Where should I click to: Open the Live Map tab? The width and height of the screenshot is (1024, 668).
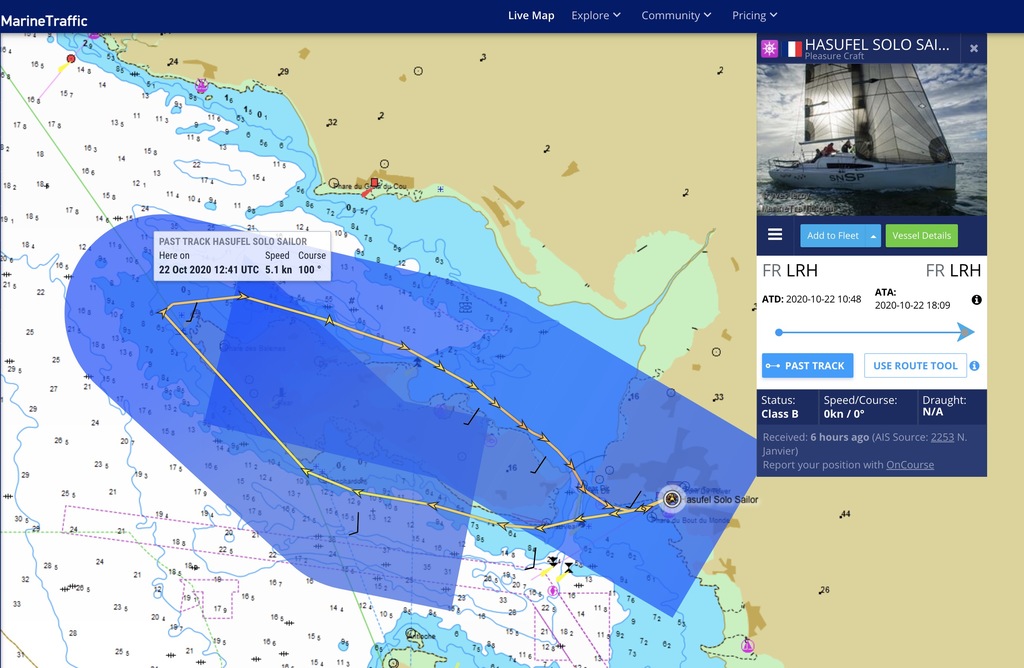(531, 15)
